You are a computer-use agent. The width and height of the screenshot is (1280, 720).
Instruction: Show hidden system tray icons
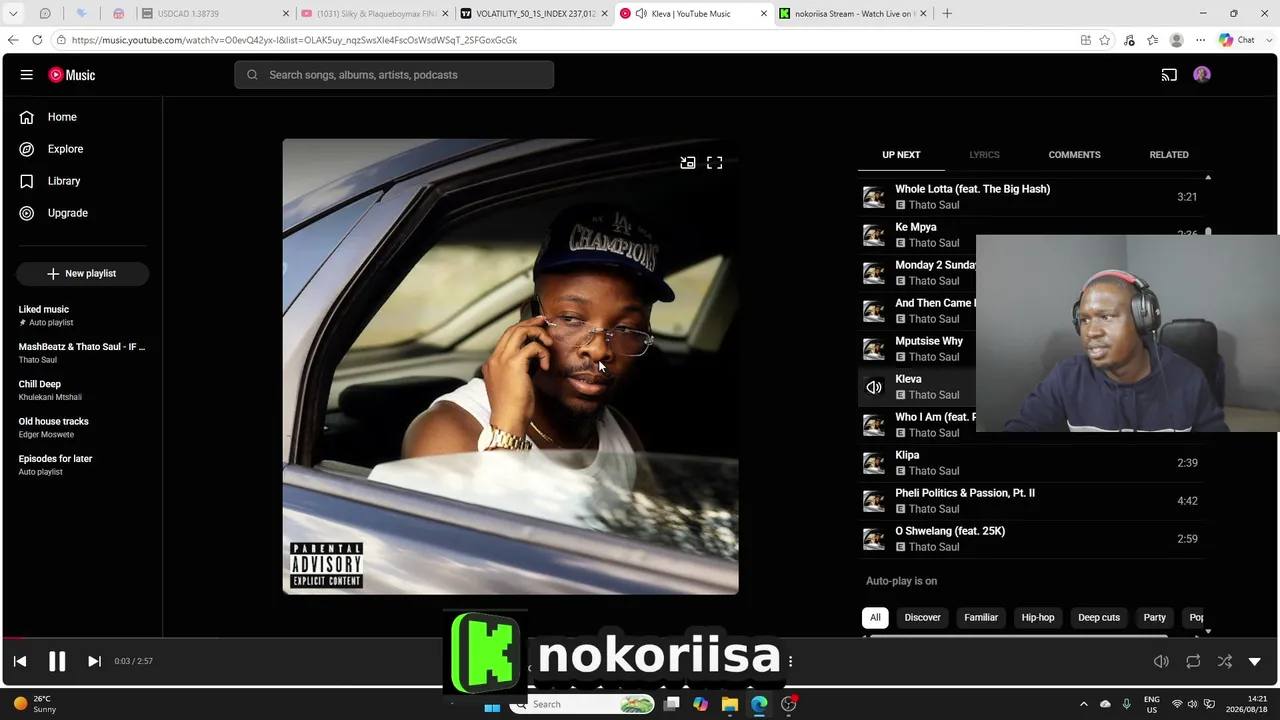(1083, 704)
